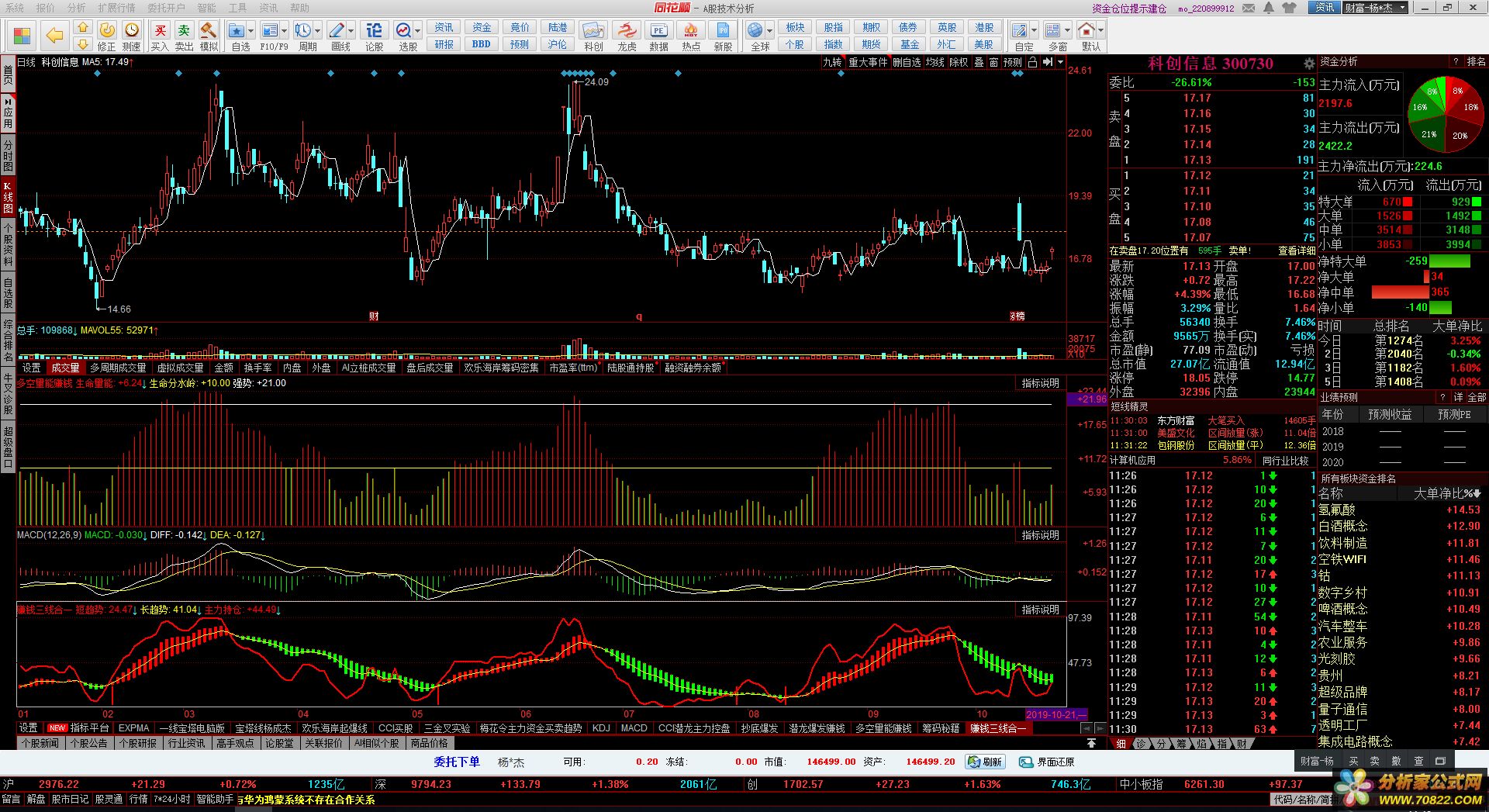The image size is (1489, 812).
Task: Select the MACD indicator tab at bottom
Action: pyautogui.click(x=634, y=728)
